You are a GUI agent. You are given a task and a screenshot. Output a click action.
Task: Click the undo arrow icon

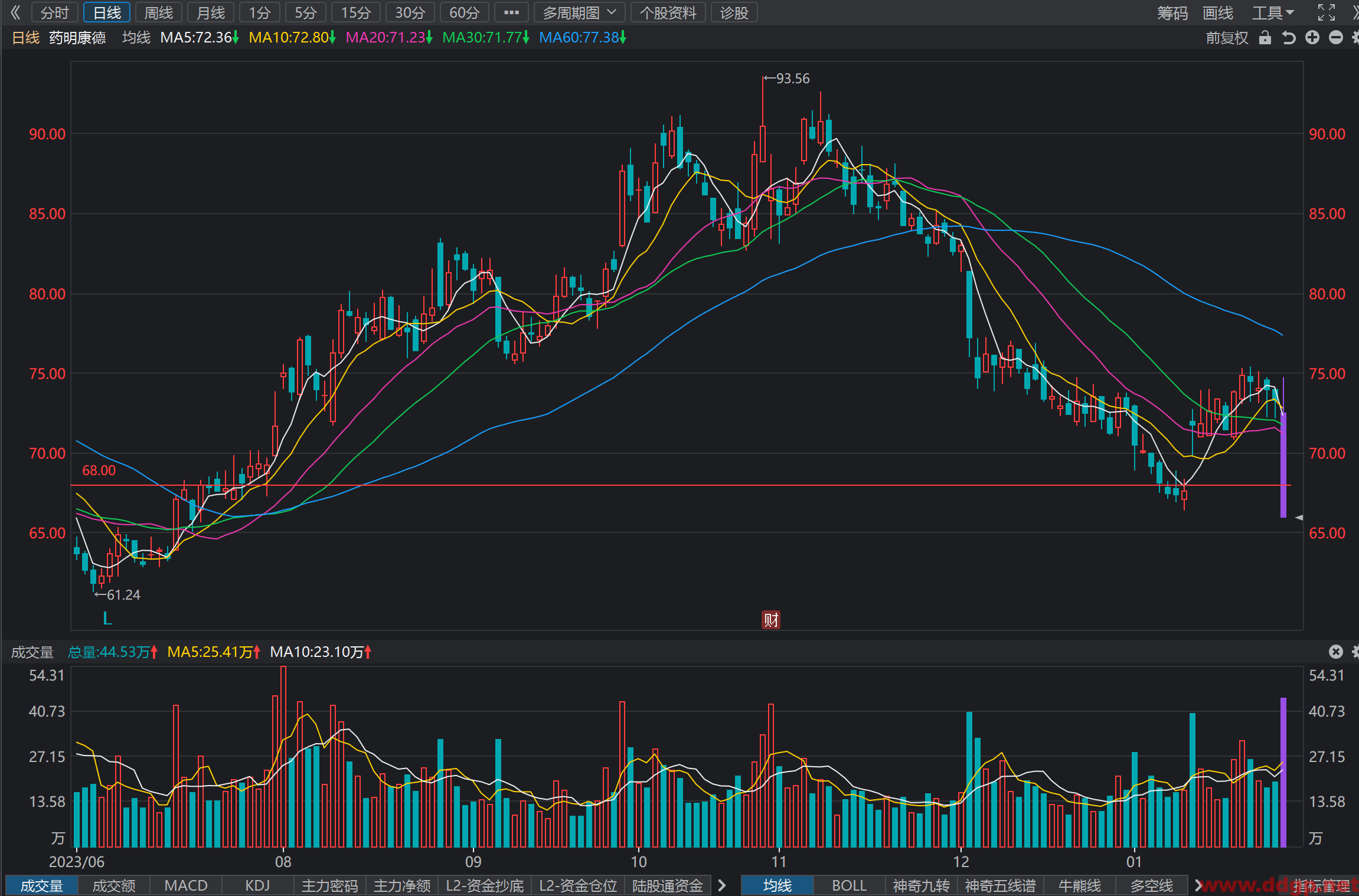click(x=1288, y=38)
